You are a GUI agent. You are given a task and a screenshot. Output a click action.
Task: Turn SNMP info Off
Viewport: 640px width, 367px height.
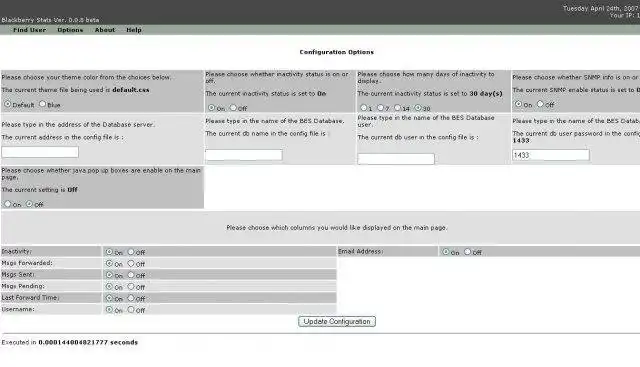point(540,104)
